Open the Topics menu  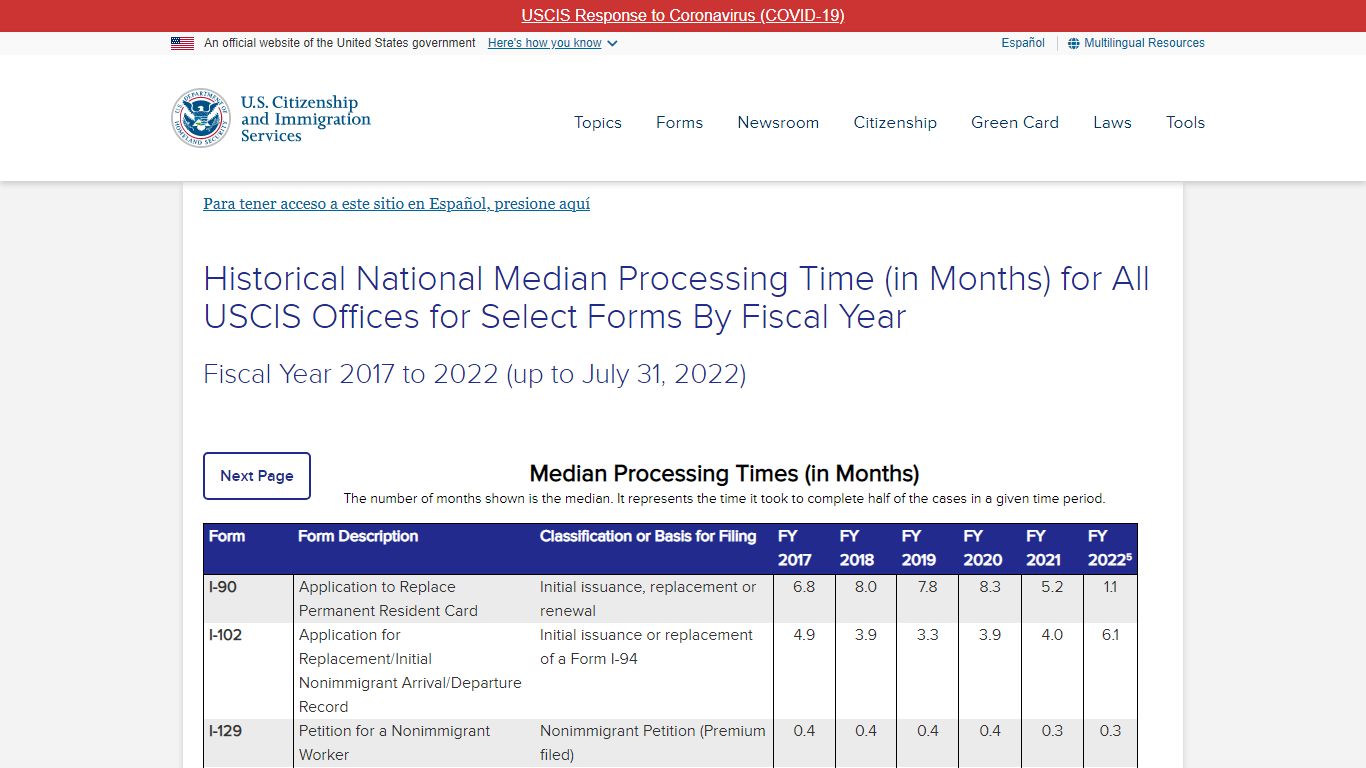(598, 122)
